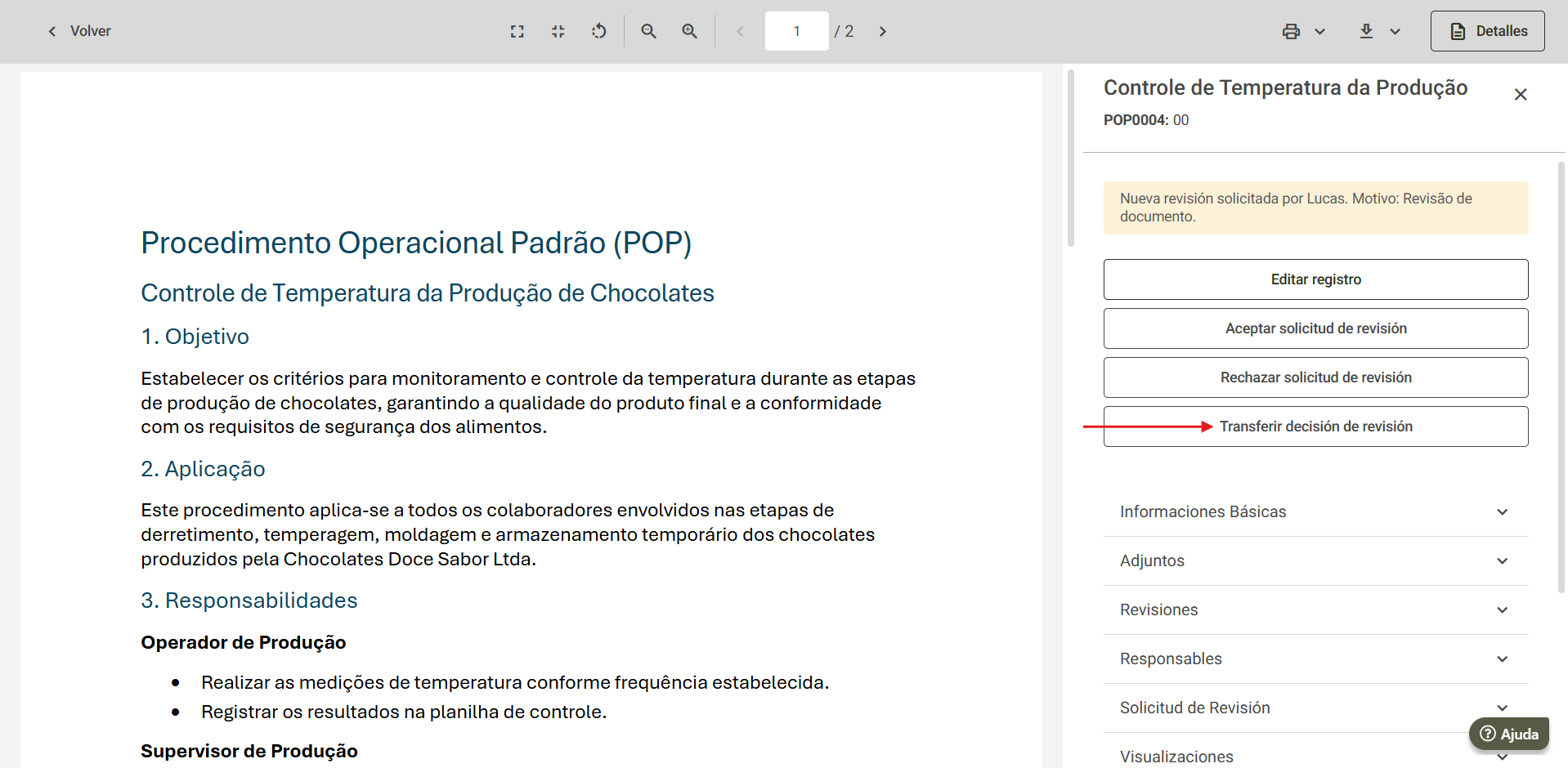1568x768 pixels.
Task: Click the page number input field
Action: [797, 31]
